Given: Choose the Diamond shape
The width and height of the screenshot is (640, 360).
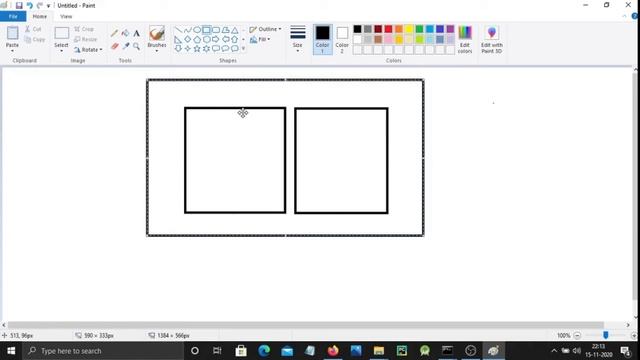Looking at the screenshot, I should (x=187, y=40).
